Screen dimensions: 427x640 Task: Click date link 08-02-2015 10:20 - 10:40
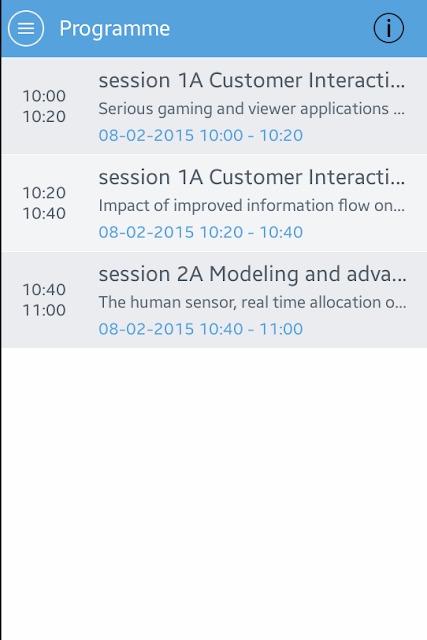(x=201, y=232)
